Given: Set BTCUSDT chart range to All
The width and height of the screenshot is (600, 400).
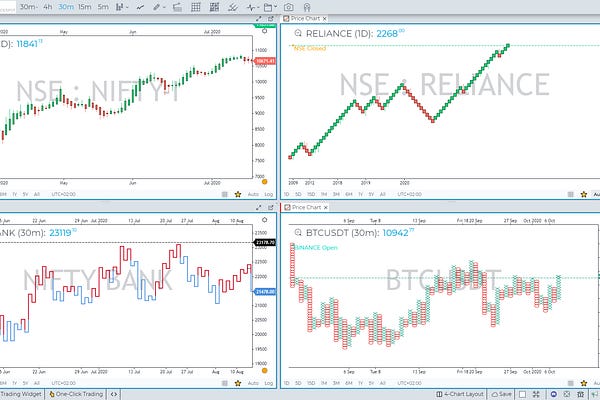Looking at the screenshot, I should (382, 383).
